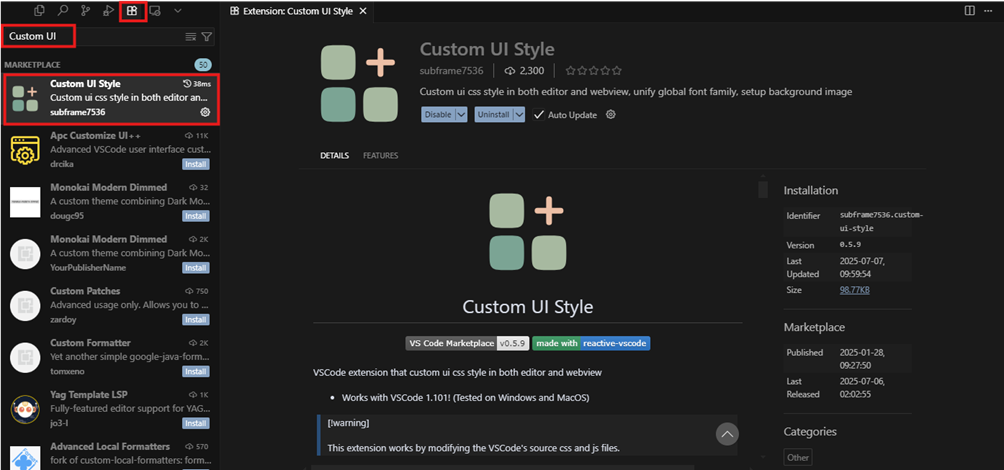Click the Apc Customize UI++ icon thumbnail

pos(26,150)
